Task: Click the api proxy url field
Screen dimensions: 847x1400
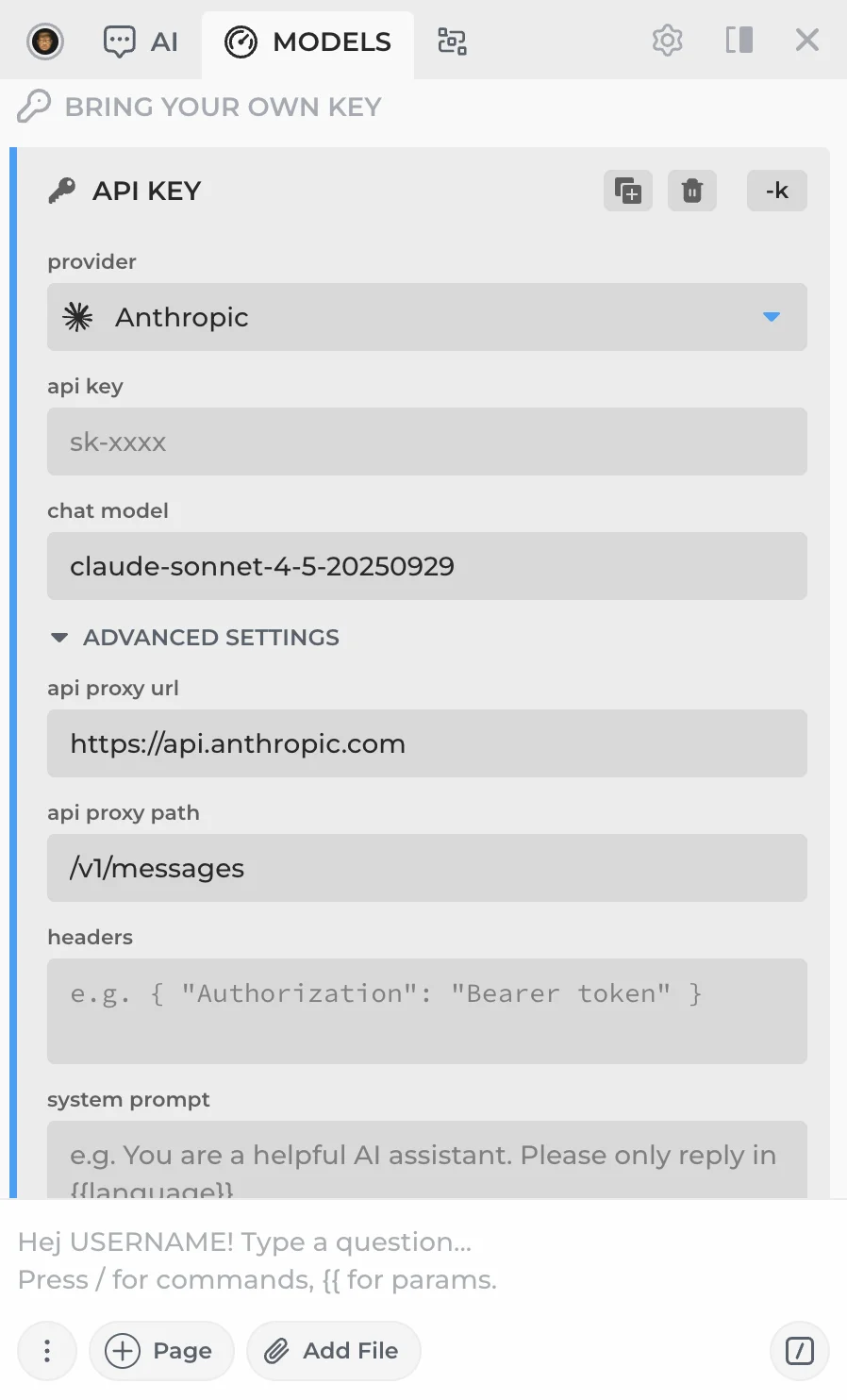Action: [x=427, y=743]
